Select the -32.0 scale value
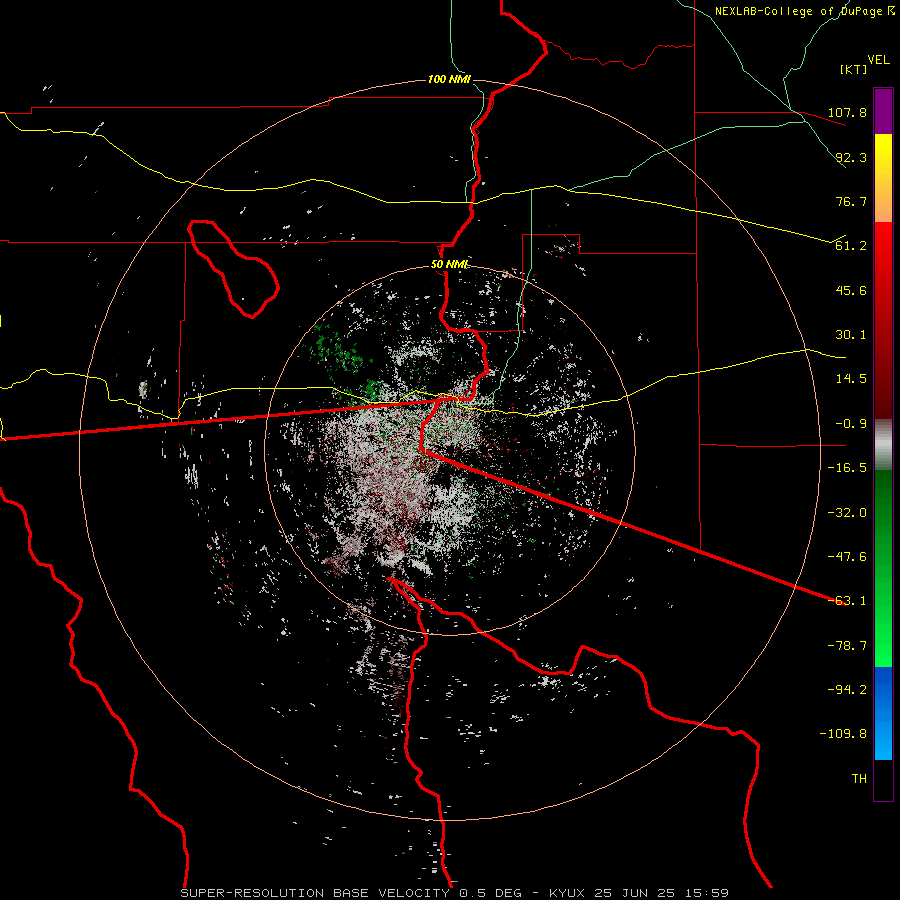Viewport: 900px width, 900px height. (x=847, y=513)
